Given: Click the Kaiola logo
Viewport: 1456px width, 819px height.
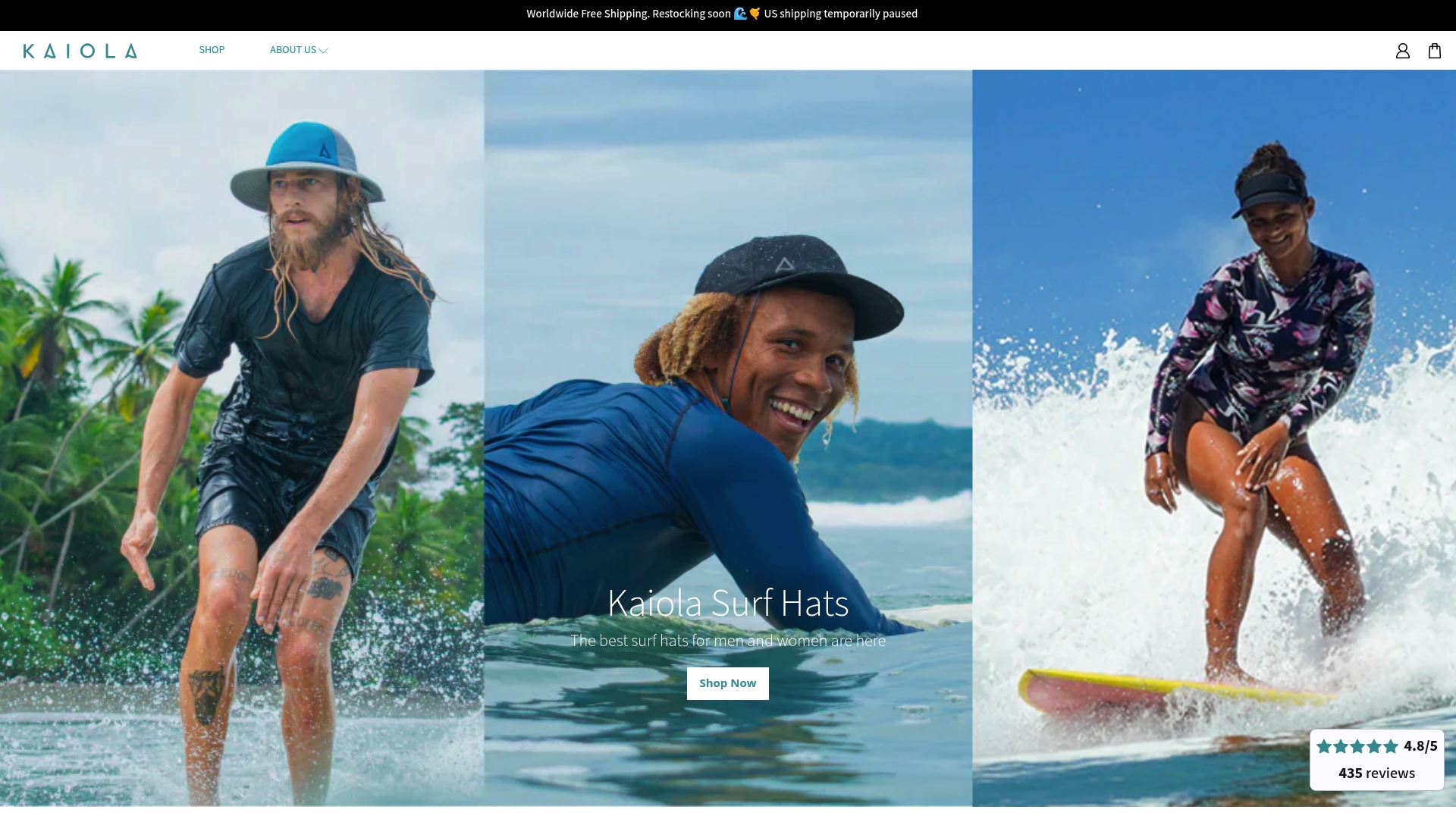Looking at the screenshot, I should [x=80, y=51].
